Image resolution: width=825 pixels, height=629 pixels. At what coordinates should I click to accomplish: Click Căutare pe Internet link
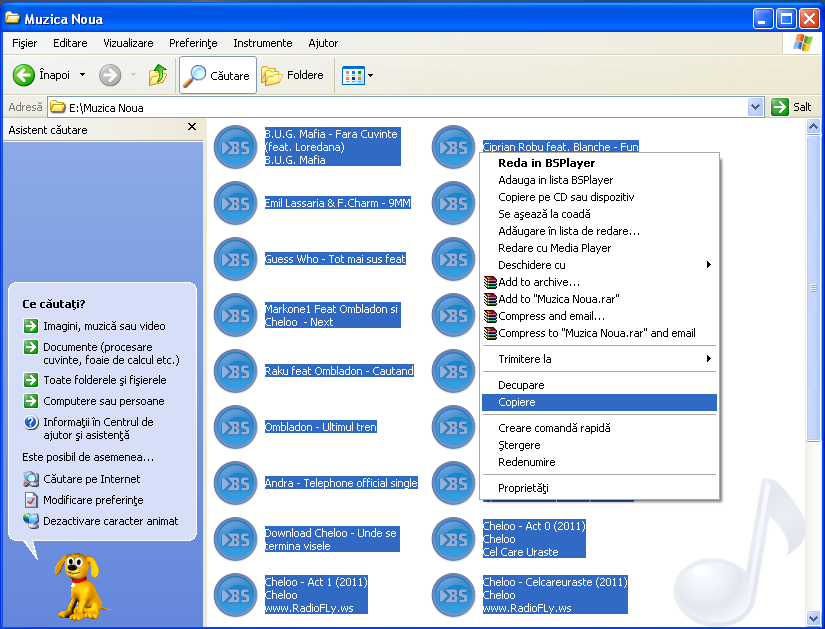point(82,479)
